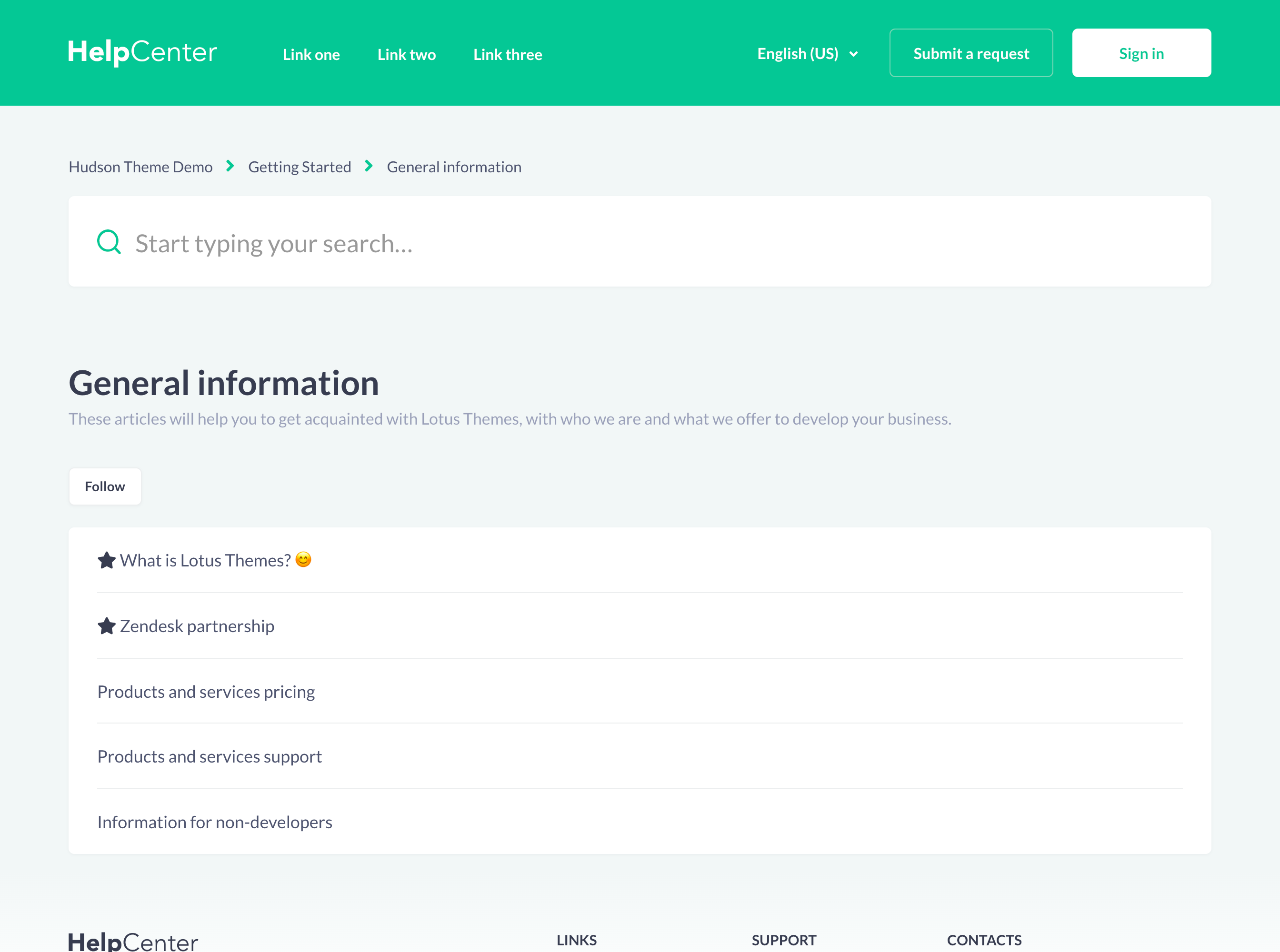Image resolution: width=1280 pixels, height=952 pixels.
Task: Click the HelpCenter header logo
Action: pyautogui.click(x=142, y=52)
